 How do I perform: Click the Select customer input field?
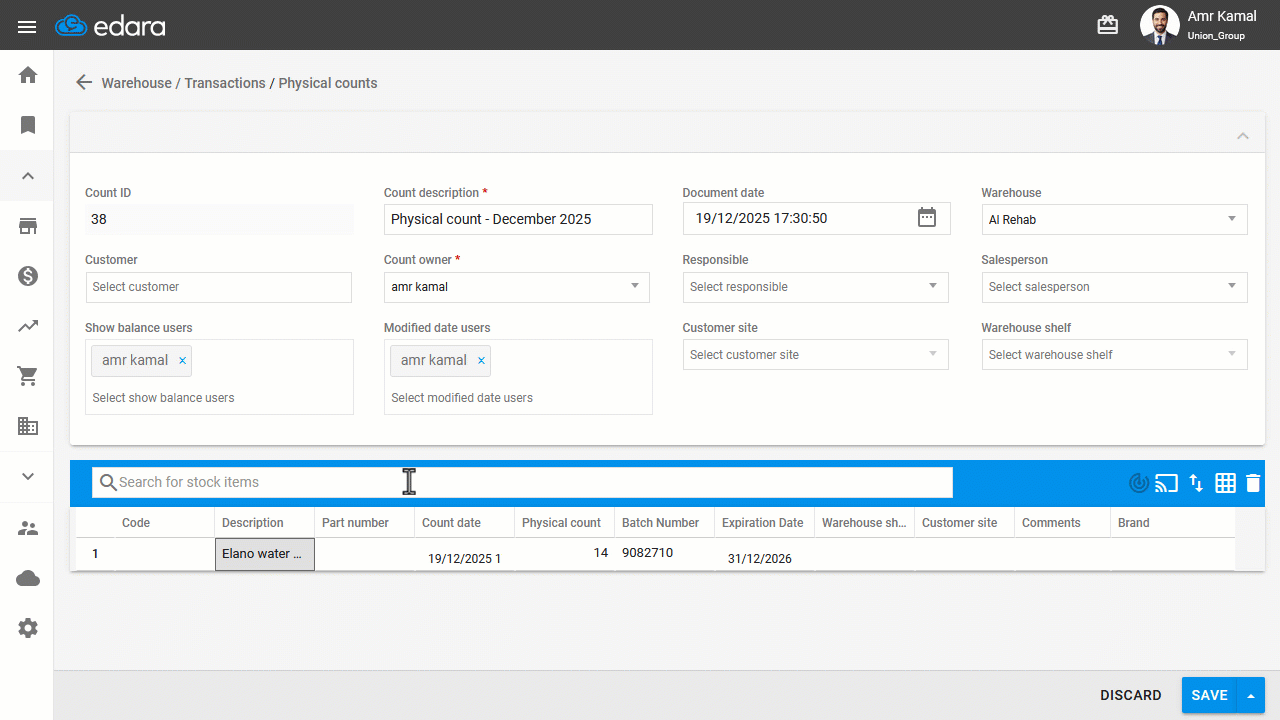219,287
